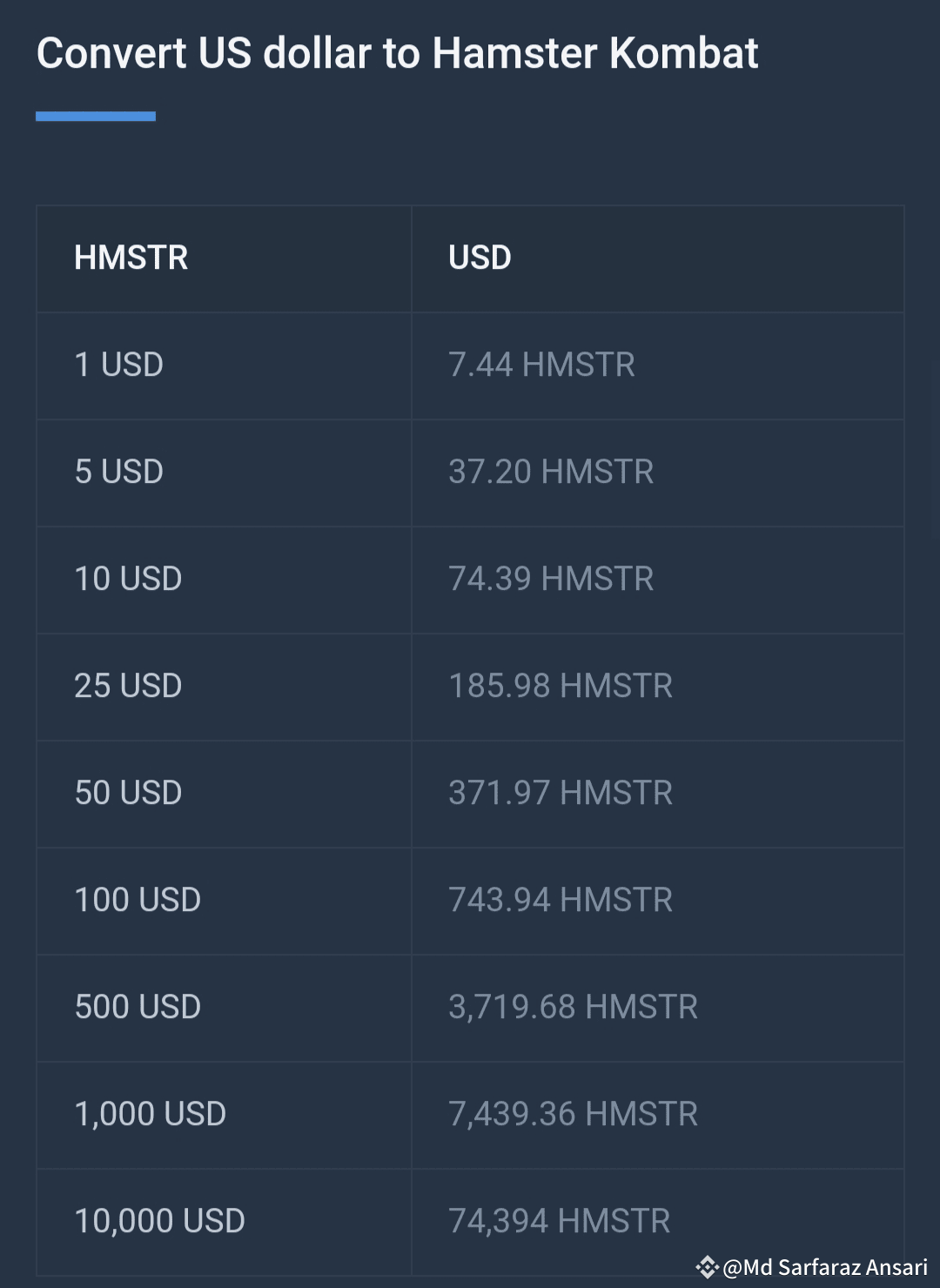Select the USD column header

tap(480, 258)
